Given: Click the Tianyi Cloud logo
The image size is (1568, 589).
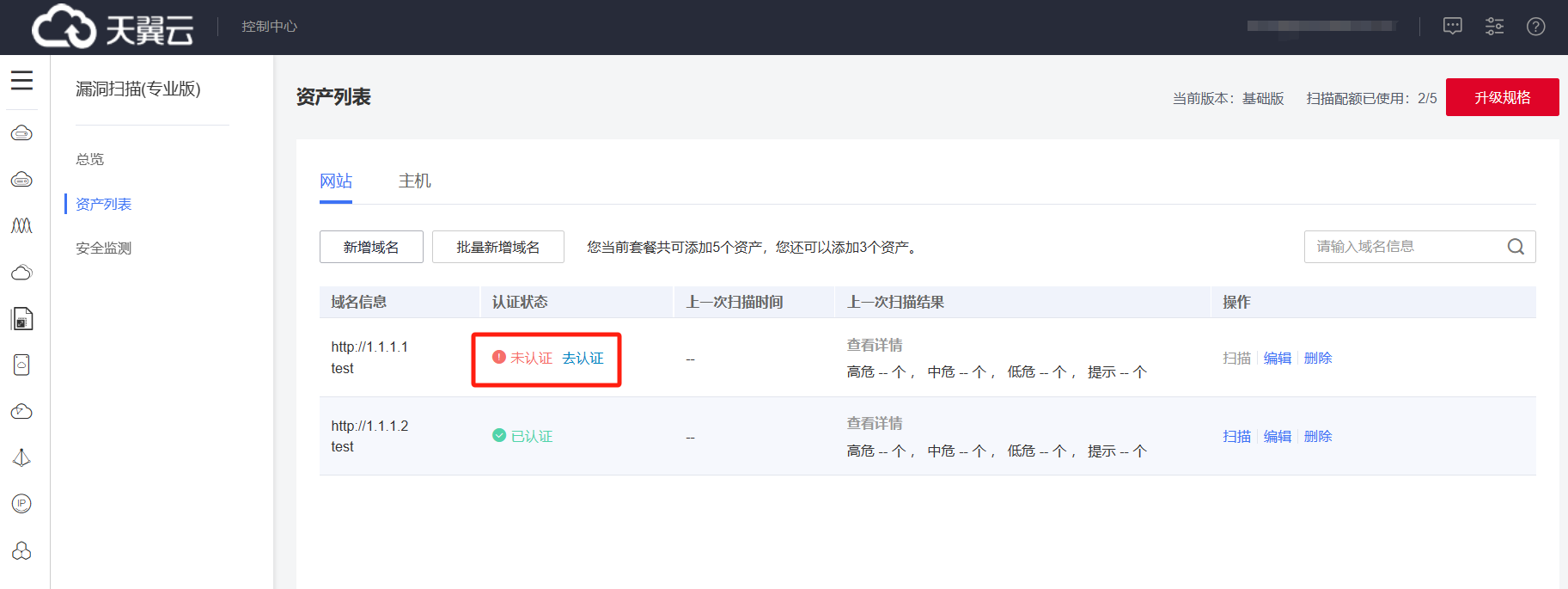Looking at the screenshot, I should pyautogui.click(x=113, y=27).
